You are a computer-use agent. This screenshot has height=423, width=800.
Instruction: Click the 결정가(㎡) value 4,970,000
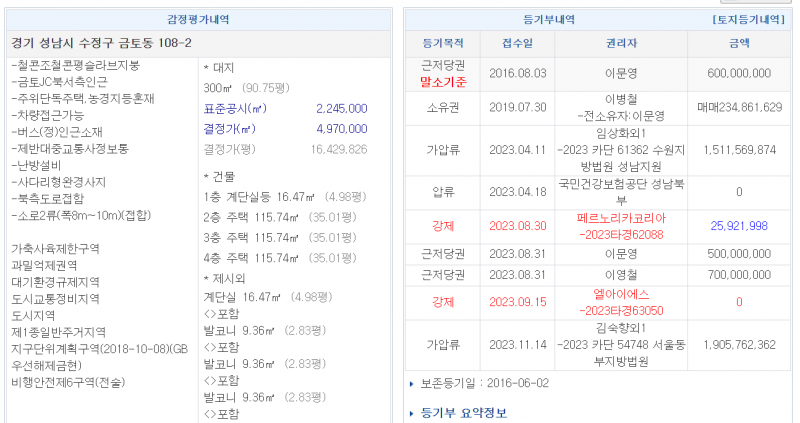(x=341, y=129)
